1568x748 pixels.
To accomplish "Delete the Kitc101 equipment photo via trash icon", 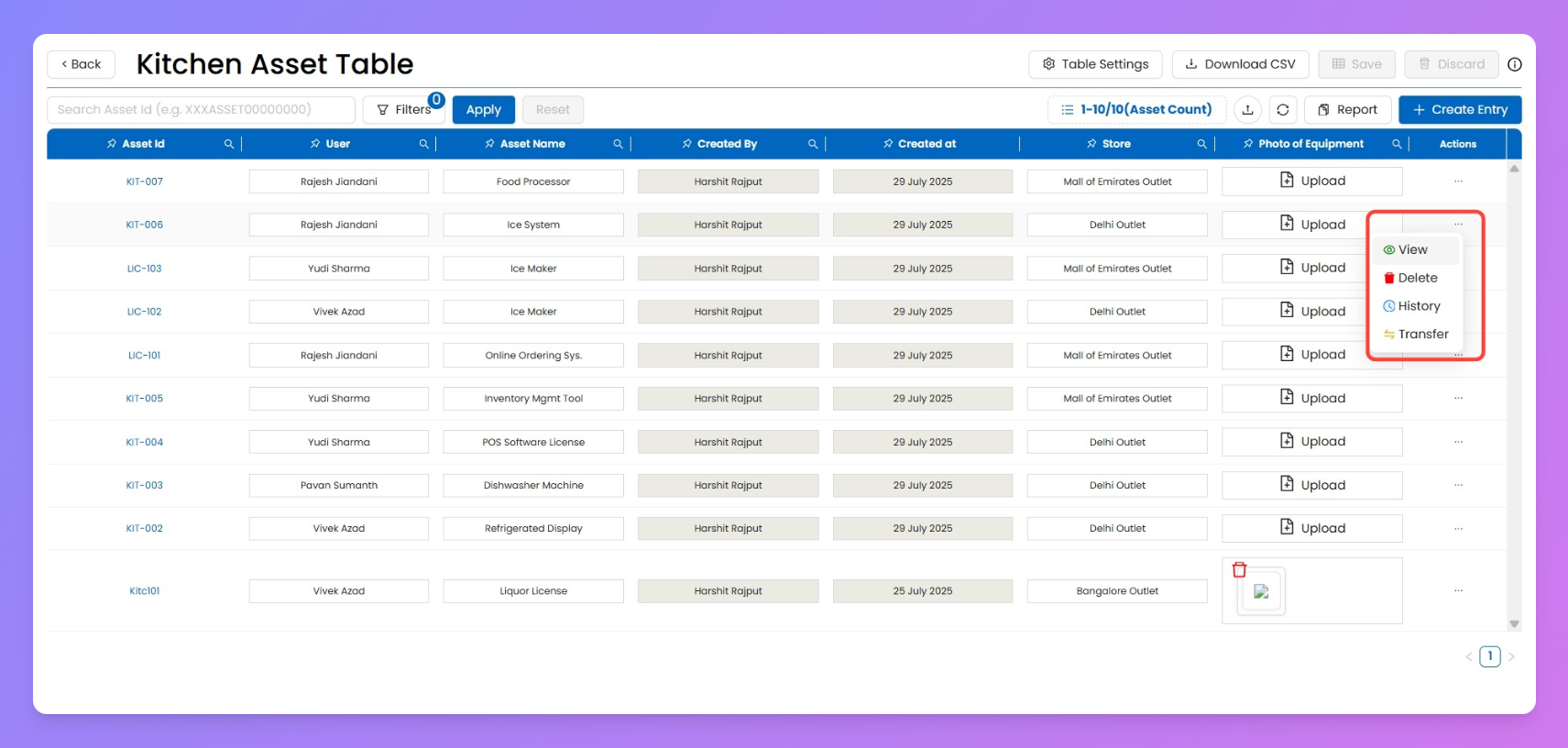I will (1239, 570).
